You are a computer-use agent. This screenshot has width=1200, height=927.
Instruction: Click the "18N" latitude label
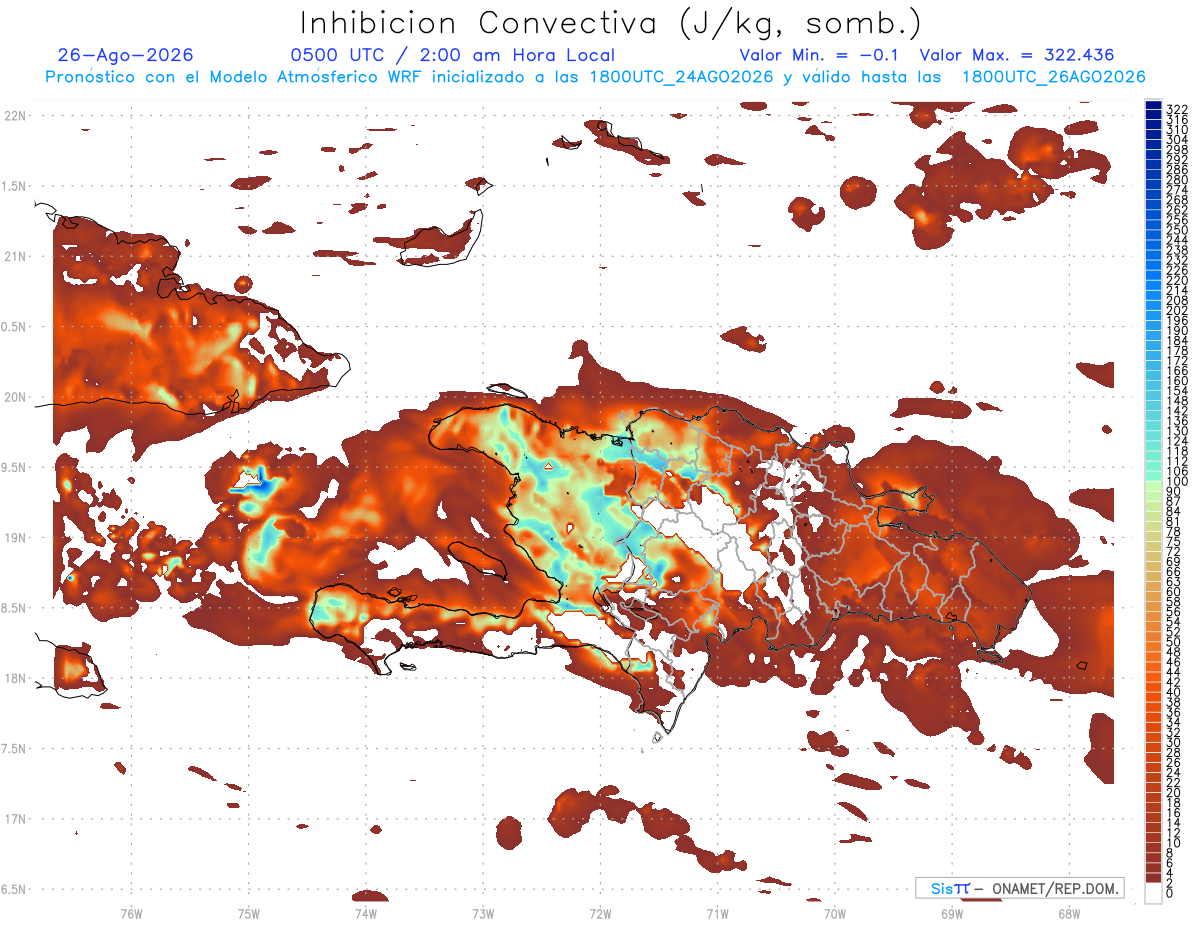coord(14,678)
